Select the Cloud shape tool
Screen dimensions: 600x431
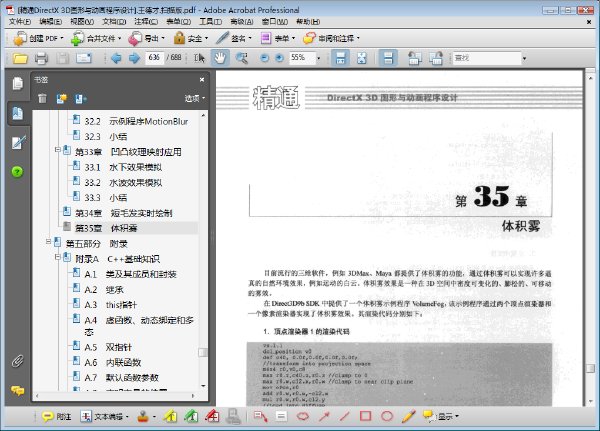[x=303, y=416]
